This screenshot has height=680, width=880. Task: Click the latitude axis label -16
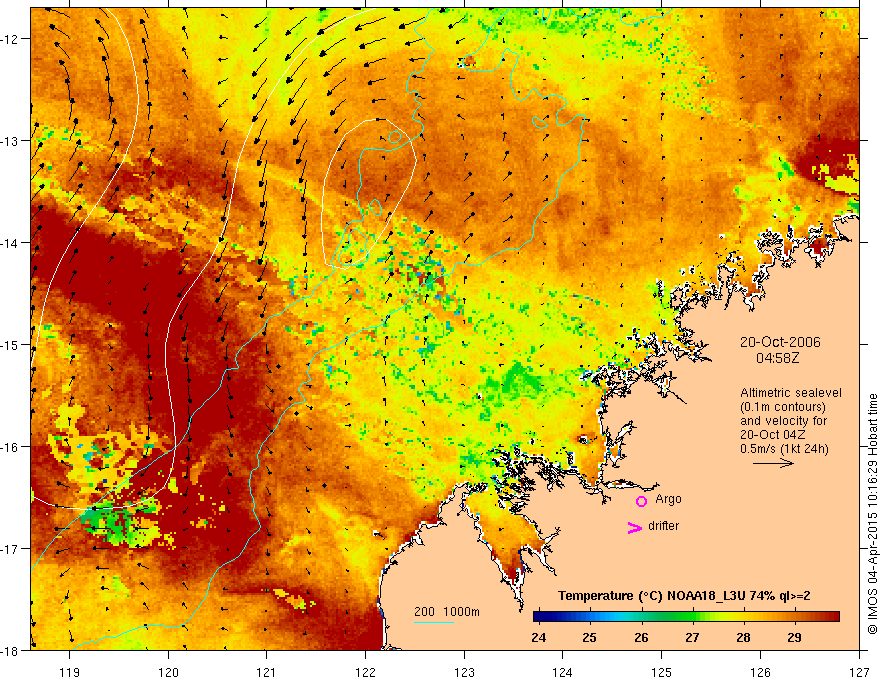tap(10, 447)
